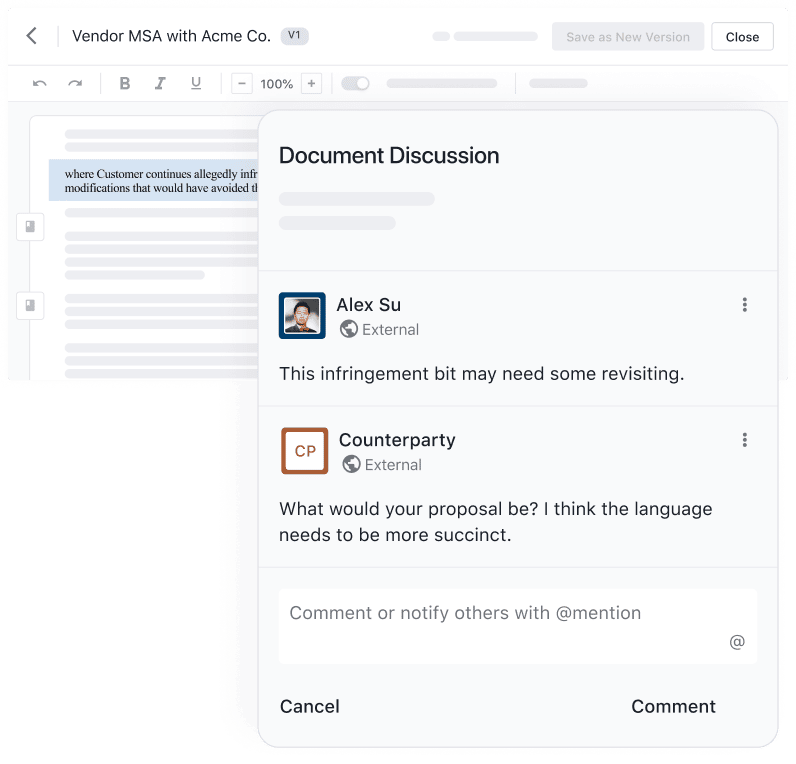
Task: Type in the comment input field
Action: click(x=500, y=614)
